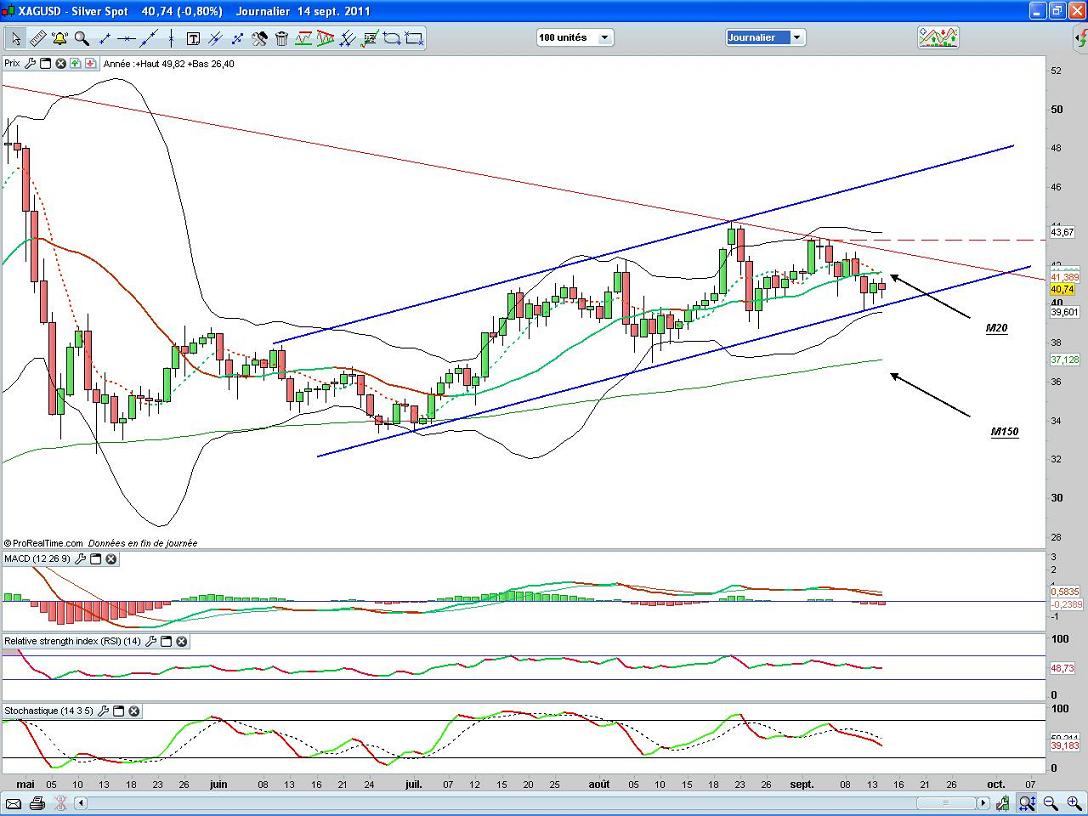Click the red down-arrow Prix icon
The height and width of the screenshot is (816, 1088).
(x=90, y=64)
